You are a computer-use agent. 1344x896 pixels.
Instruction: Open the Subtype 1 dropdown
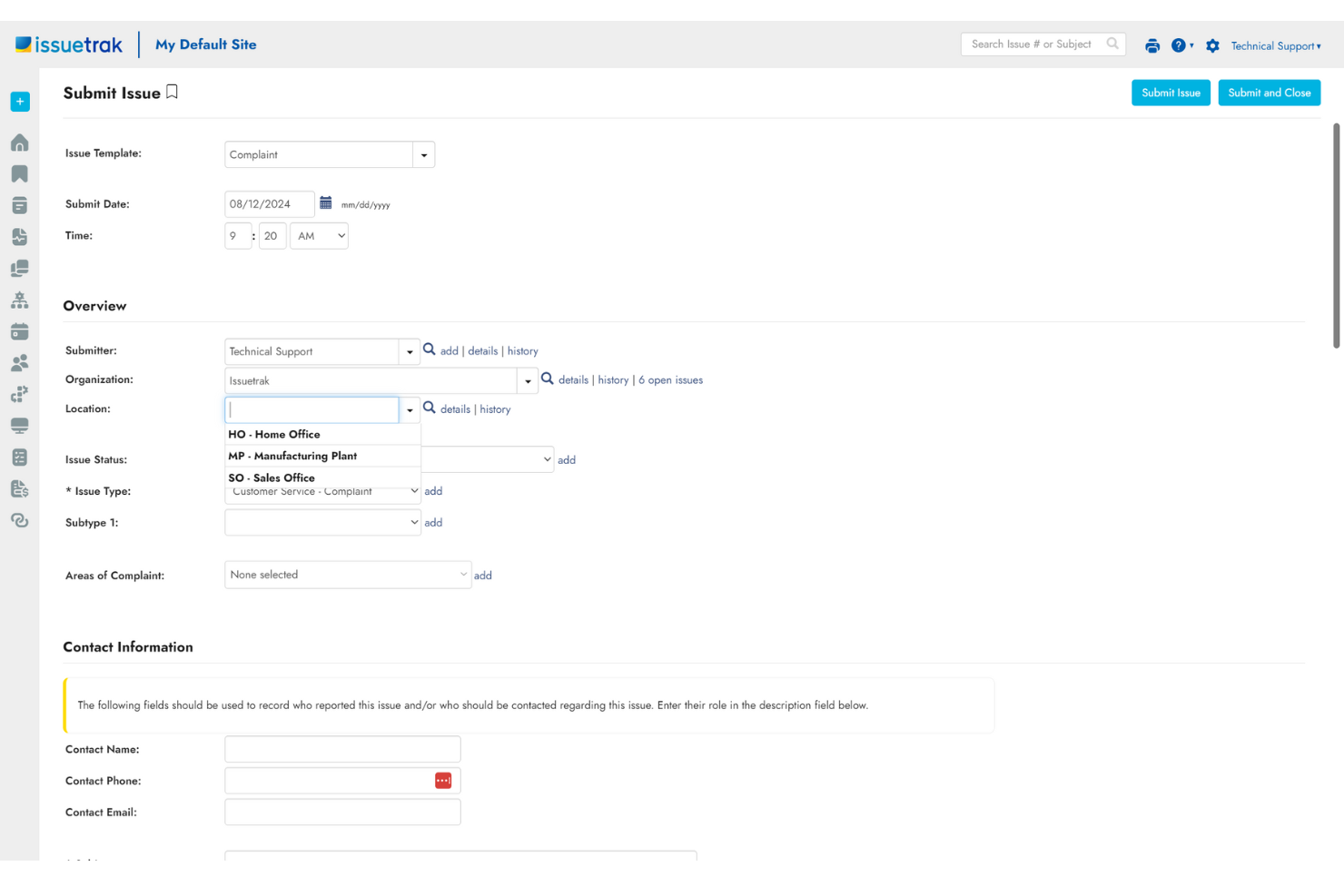(322, 522)
